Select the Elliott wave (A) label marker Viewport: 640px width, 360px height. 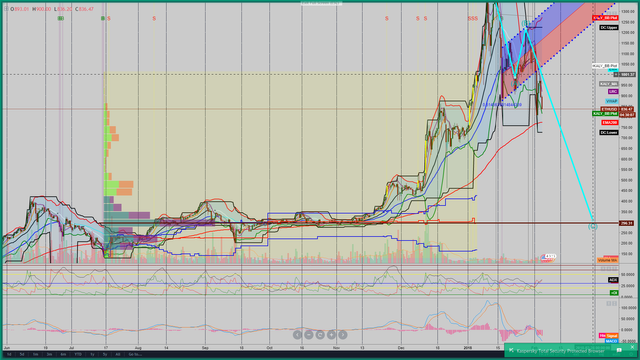515,84
